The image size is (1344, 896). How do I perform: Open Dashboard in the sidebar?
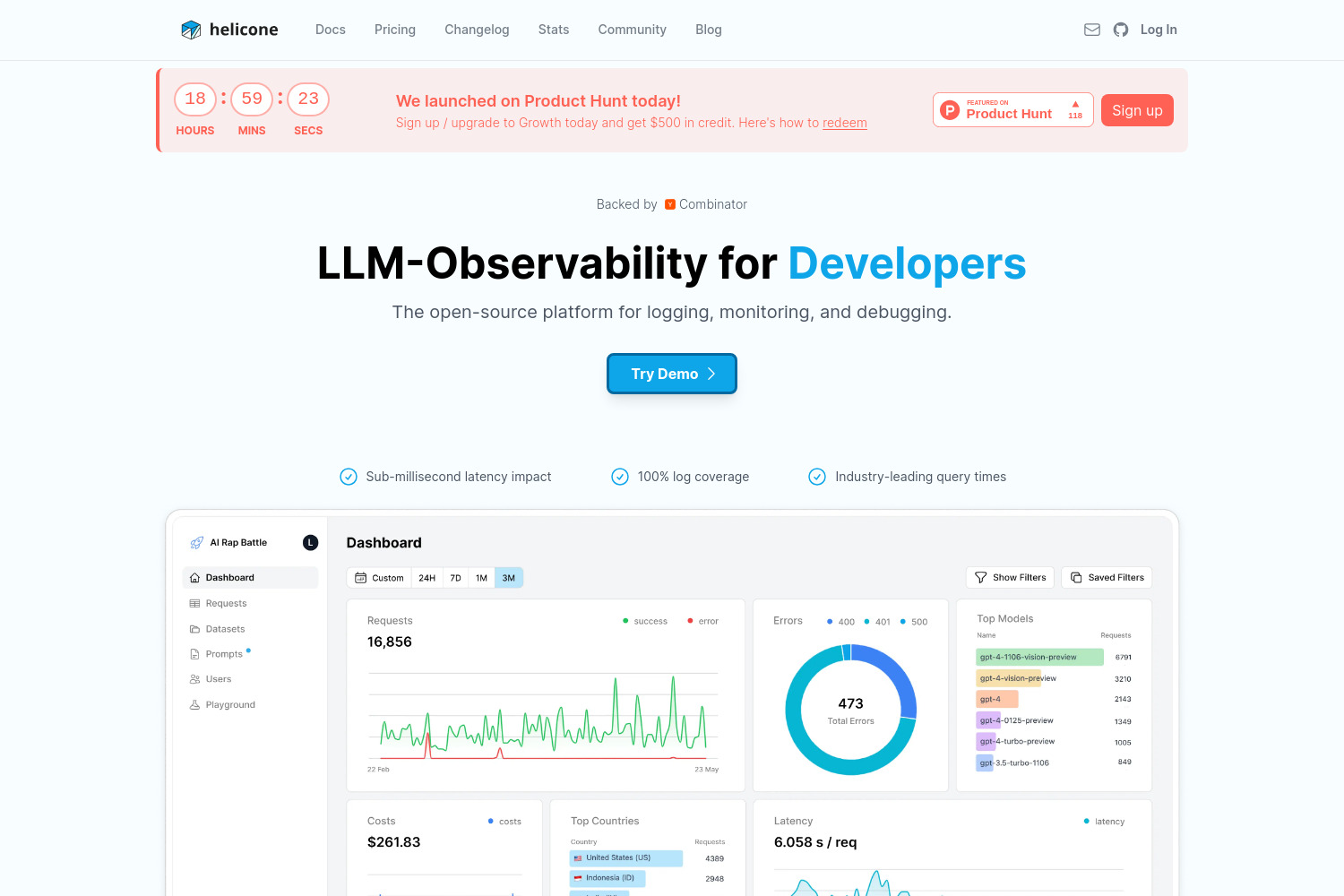[251, 578]
